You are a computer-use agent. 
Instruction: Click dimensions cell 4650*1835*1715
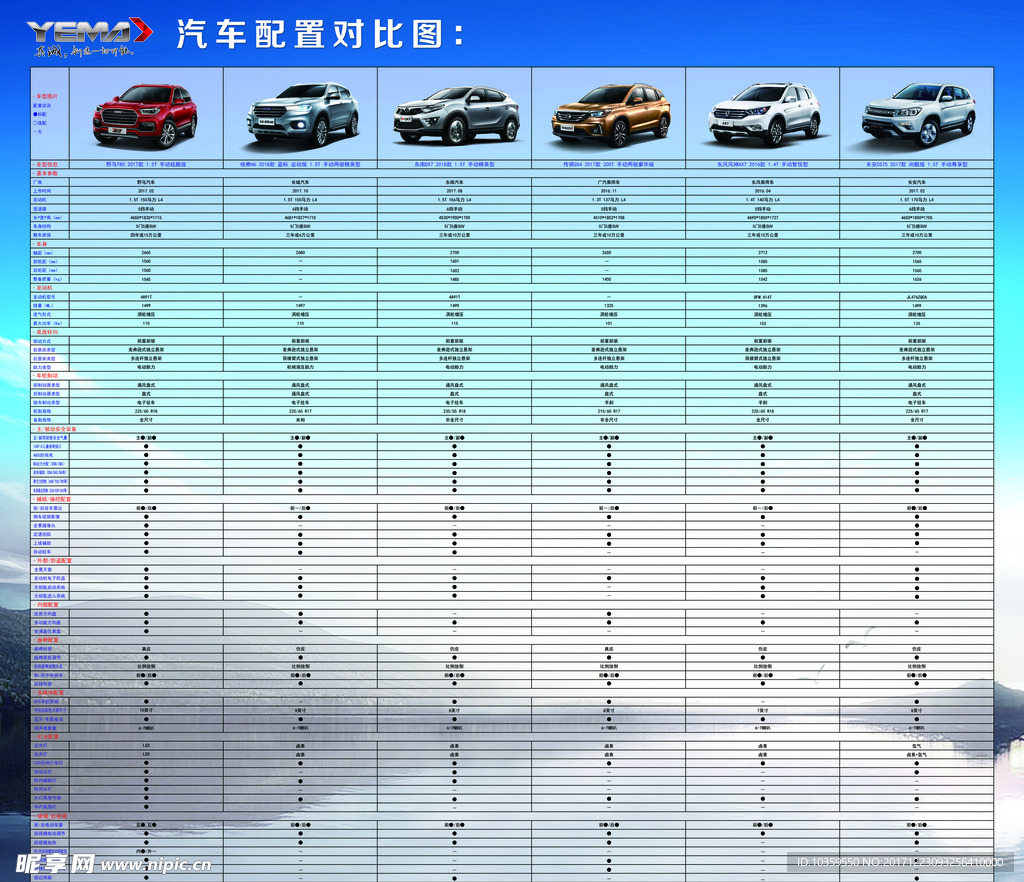pos(146,217)
